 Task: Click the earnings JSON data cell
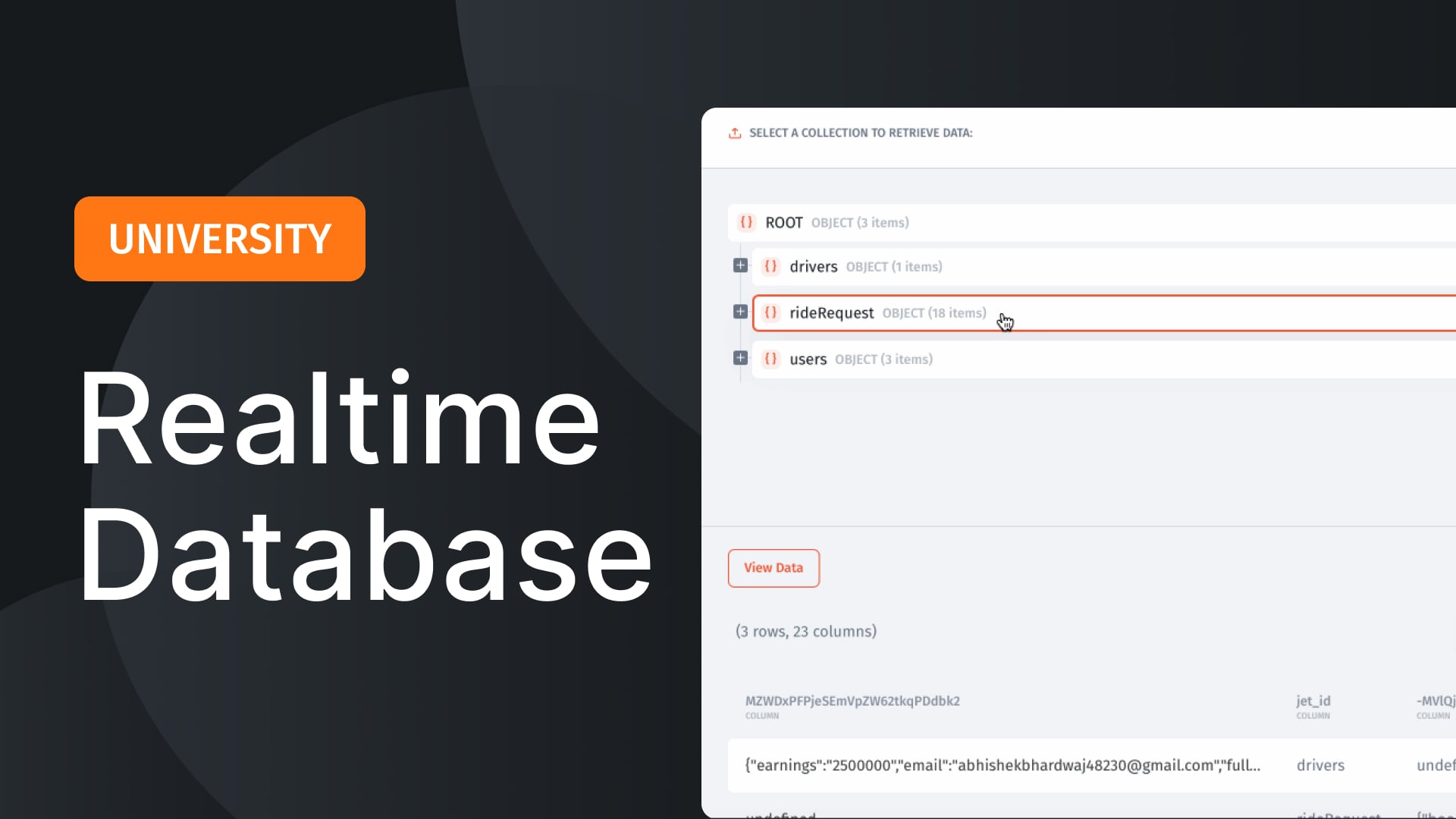pyautogui.click(x=1002, y=765)
